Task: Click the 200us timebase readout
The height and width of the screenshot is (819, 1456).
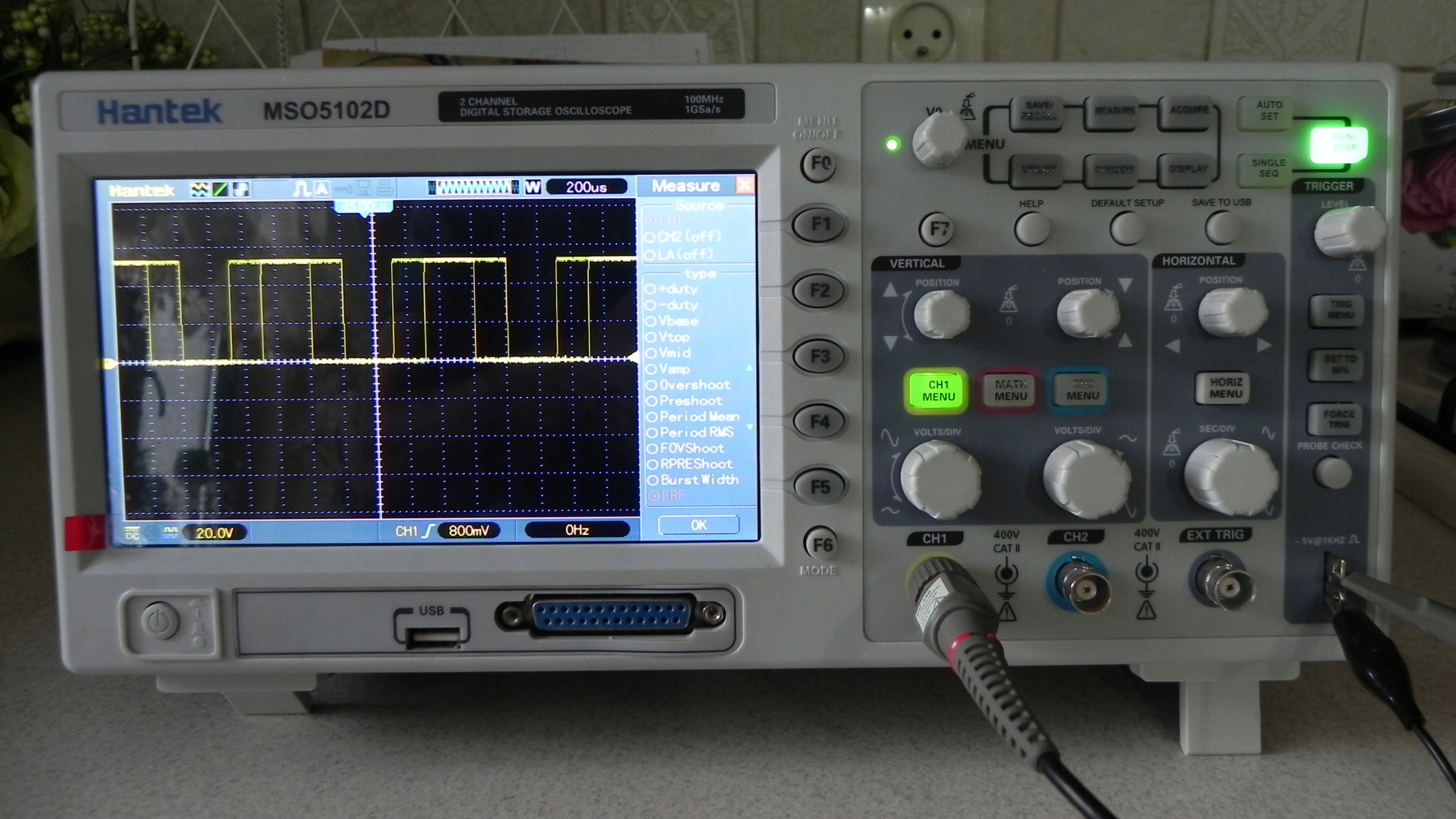Action: click(x=586, y=187)
